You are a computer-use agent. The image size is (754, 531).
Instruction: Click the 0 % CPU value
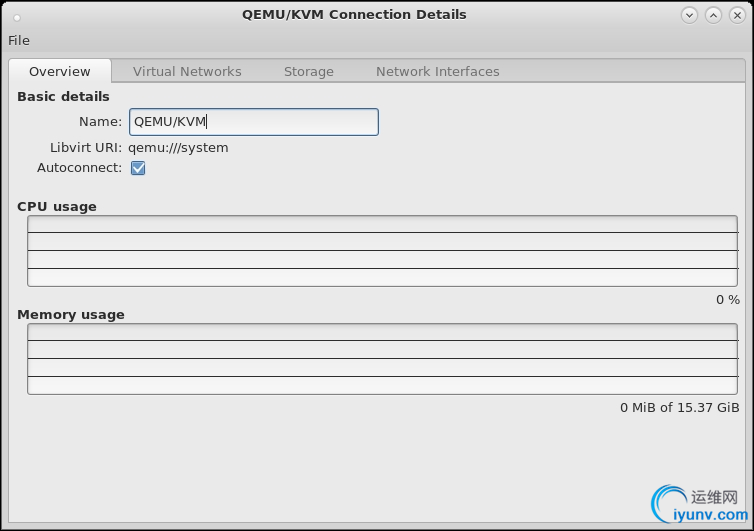click(728, 300)
